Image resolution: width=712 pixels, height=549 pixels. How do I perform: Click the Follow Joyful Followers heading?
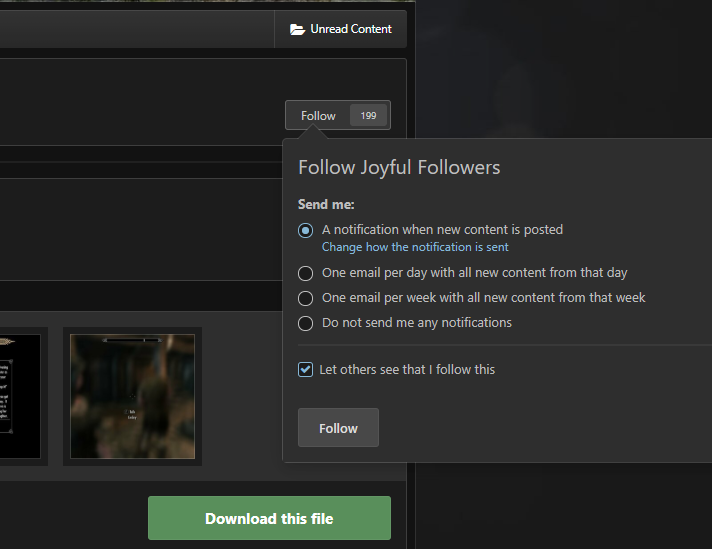[399, 167]
